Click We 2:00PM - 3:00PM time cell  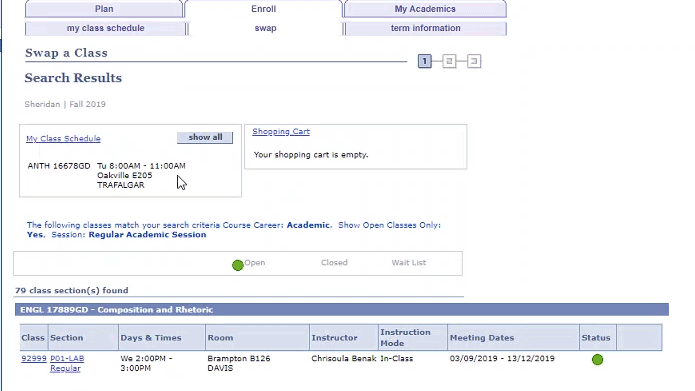[146, 363]
